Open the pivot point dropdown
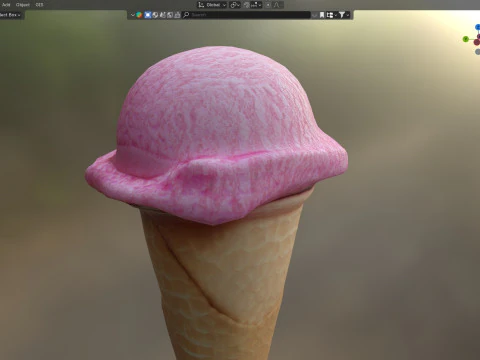 tap(235, 5)
